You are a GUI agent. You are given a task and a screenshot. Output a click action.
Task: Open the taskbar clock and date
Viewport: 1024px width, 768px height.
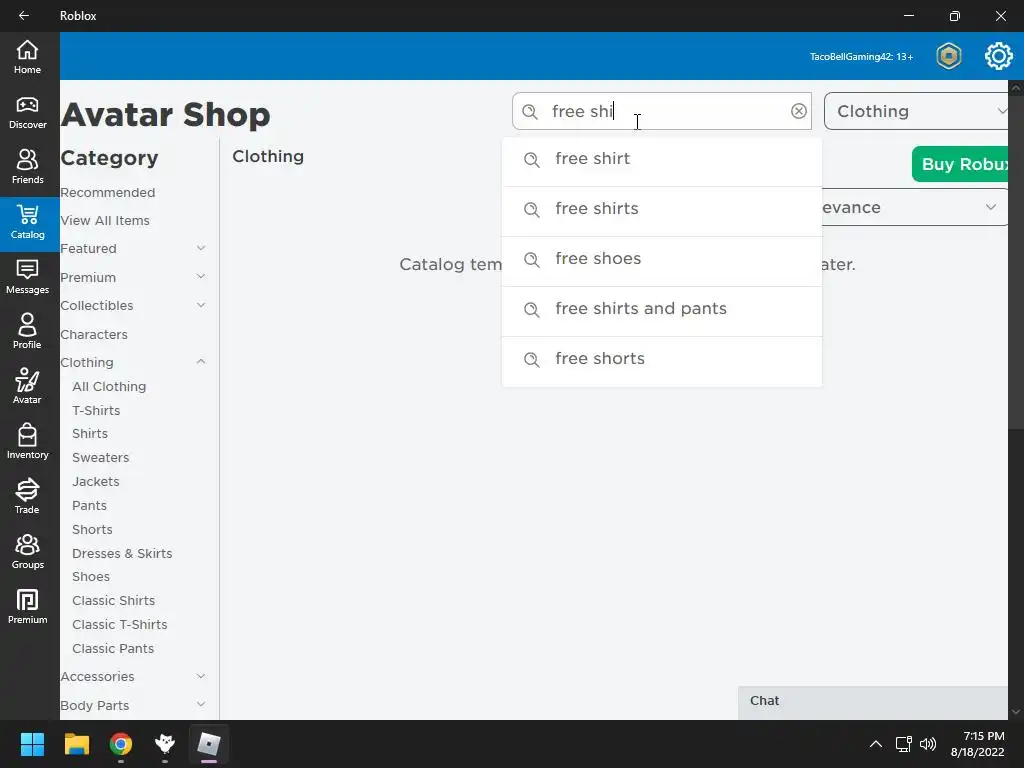(978, 744)
